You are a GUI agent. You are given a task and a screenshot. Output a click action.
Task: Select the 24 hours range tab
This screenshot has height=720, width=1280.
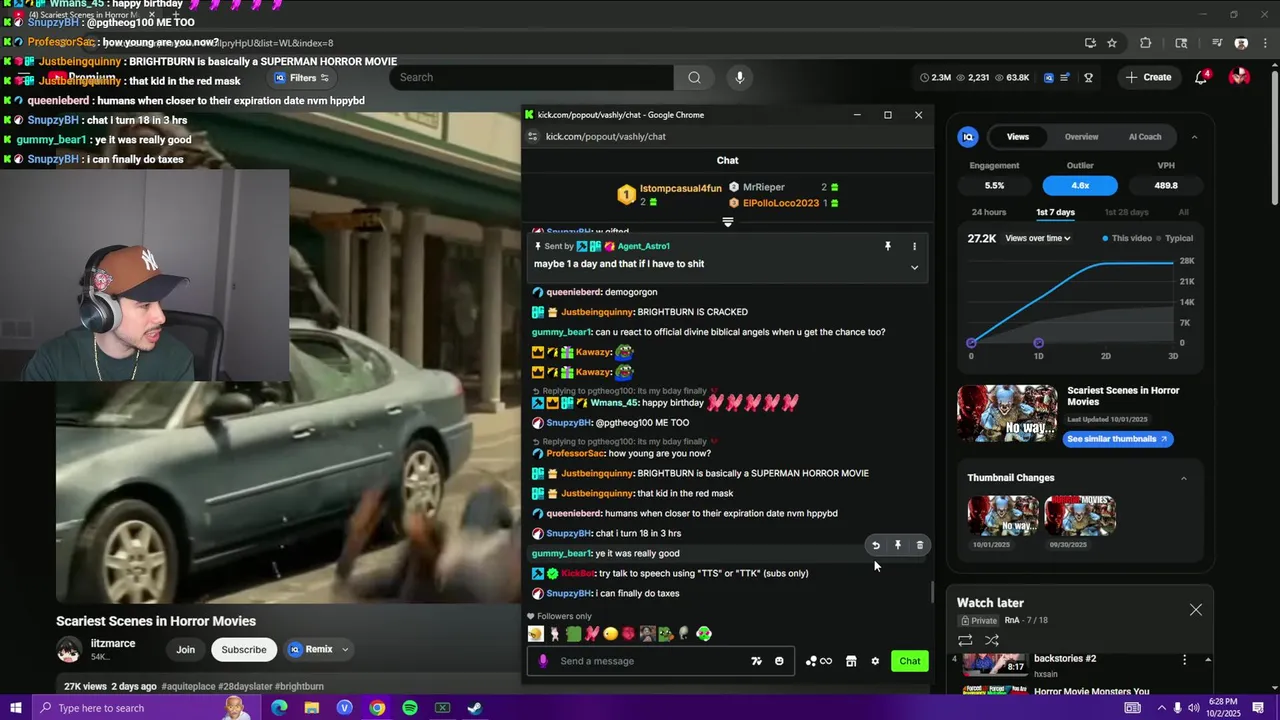click(989, 212)
